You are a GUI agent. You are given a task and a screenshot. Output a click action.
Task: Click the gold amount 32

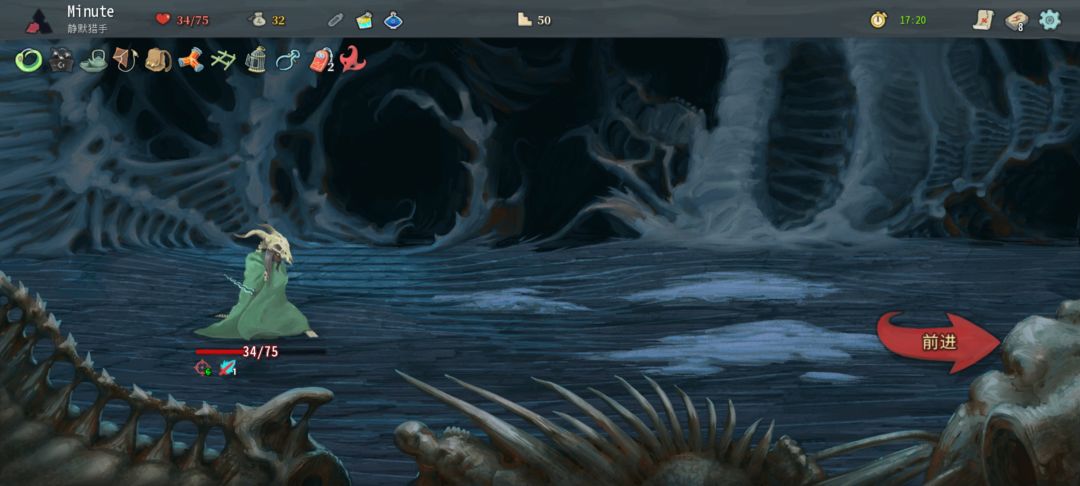(278, 20)
